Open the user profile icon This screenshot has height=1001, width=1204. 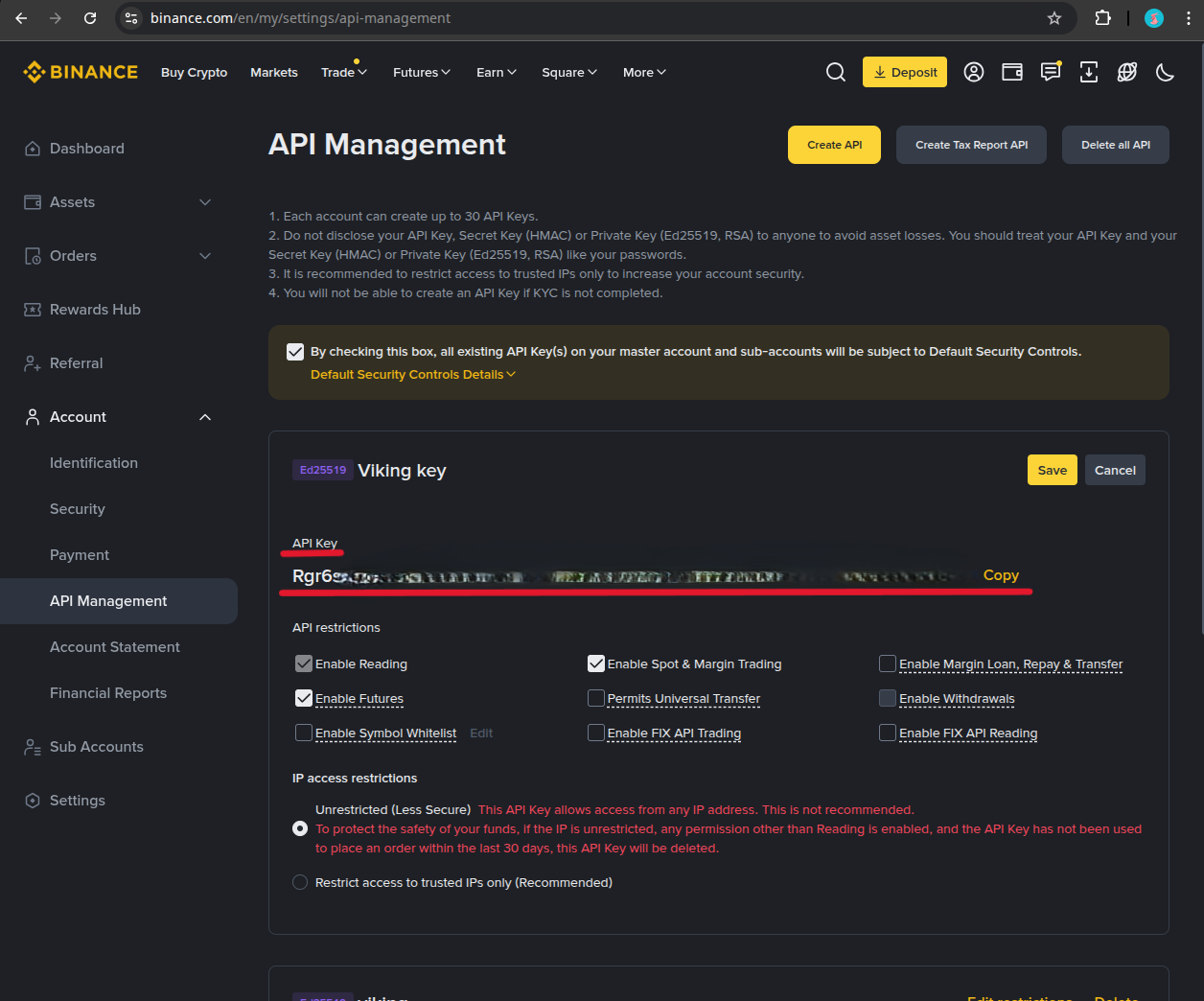(x=974, y=72)
